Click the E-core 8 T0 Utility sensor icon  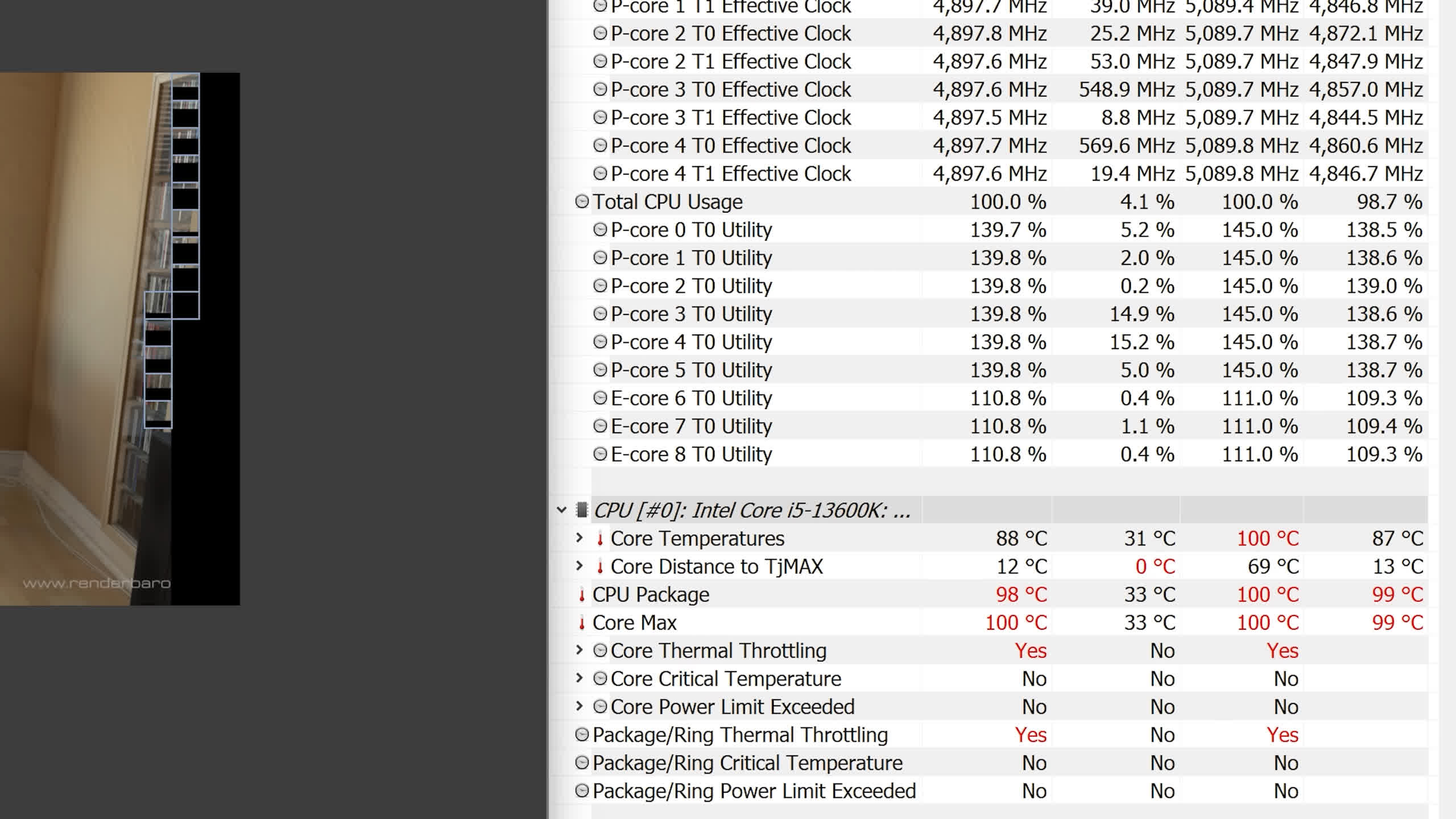[x=600, y=454]
